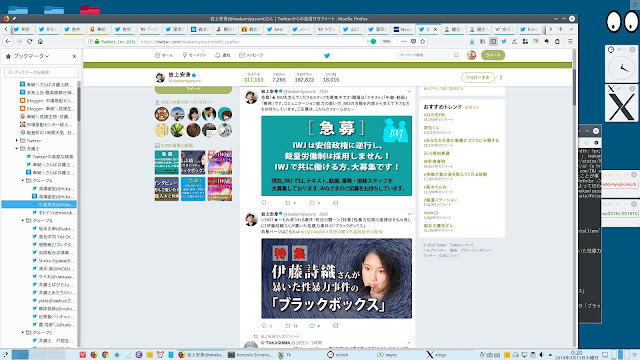The width and height of the screenshot is (640, 360).
Task: Collapse the グループC bookmark folder
Action: pos(23,333)
